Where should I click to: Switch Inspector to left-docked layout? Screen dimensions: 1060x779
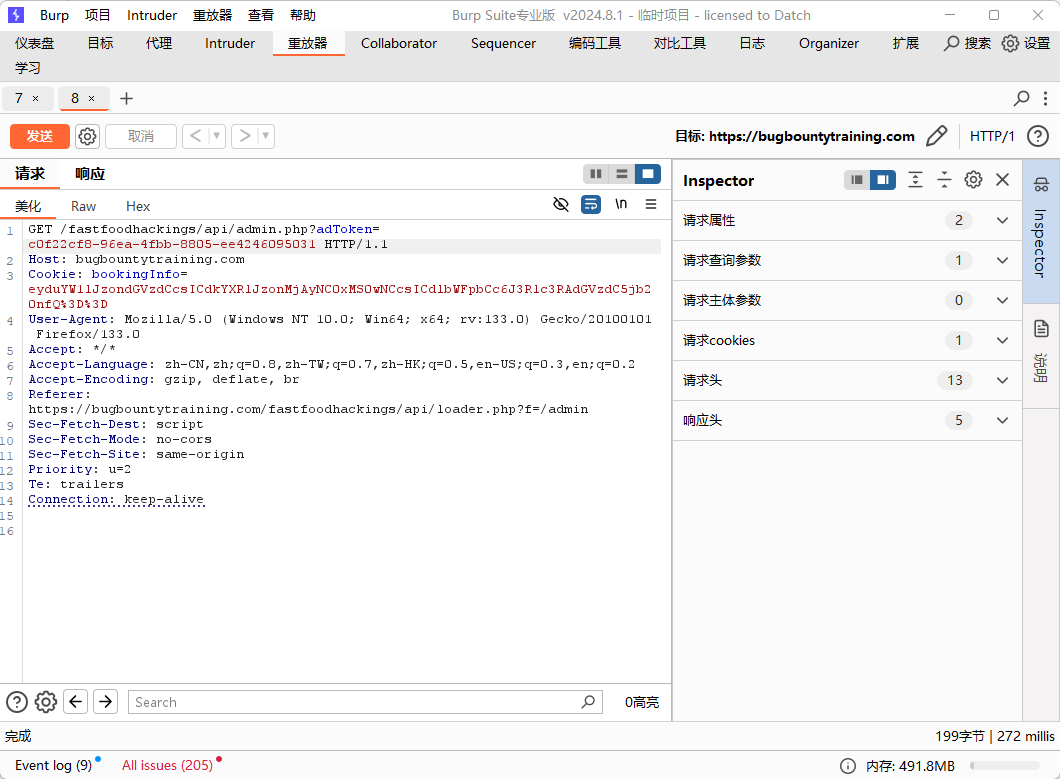click(857, 180)
